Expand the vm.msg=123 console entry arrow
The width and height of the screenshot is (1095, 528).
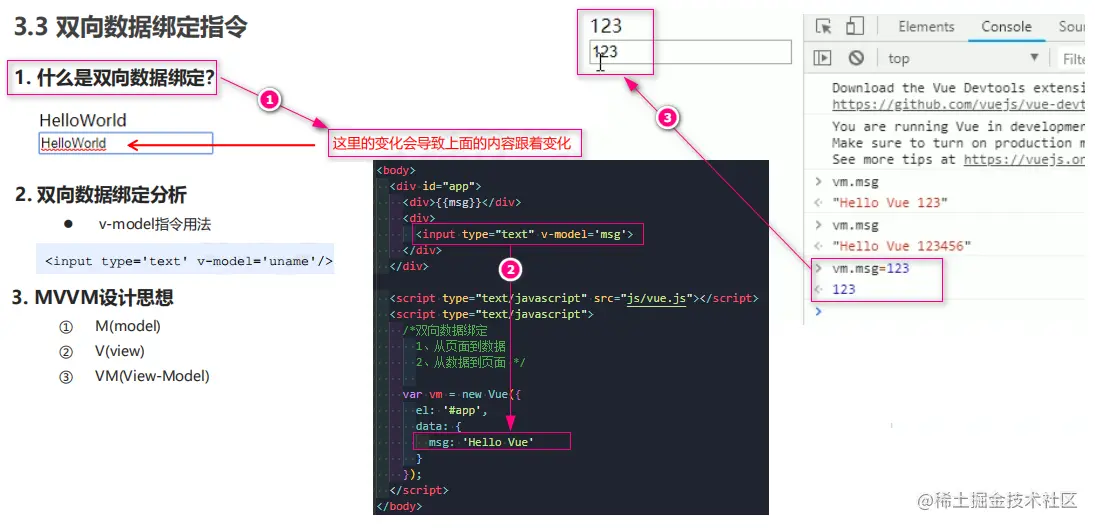tap(818, 268)
